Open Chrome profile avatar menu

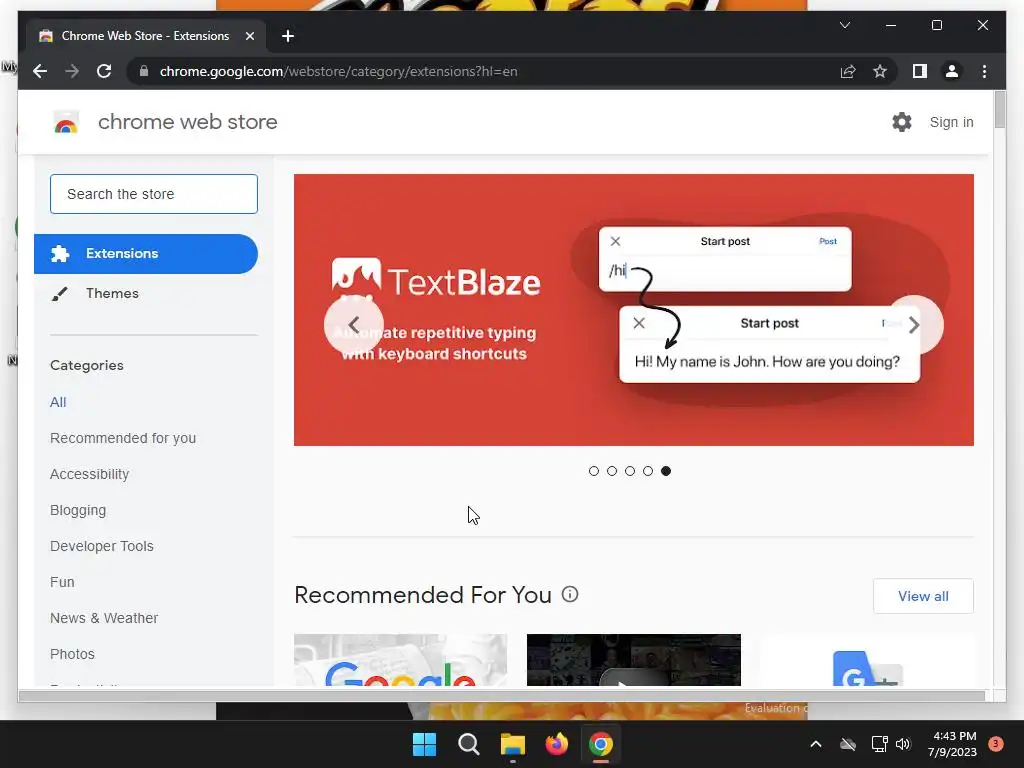952,71
